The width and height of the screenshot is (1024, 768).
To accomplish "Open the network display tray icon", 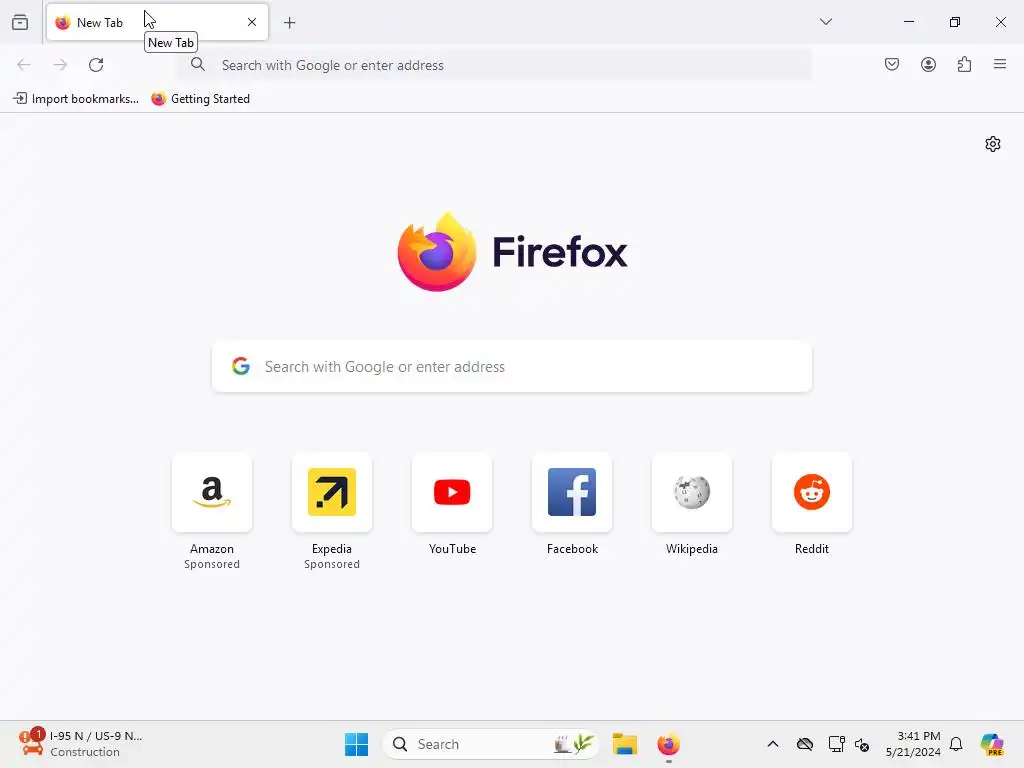I will pos(836,744).
